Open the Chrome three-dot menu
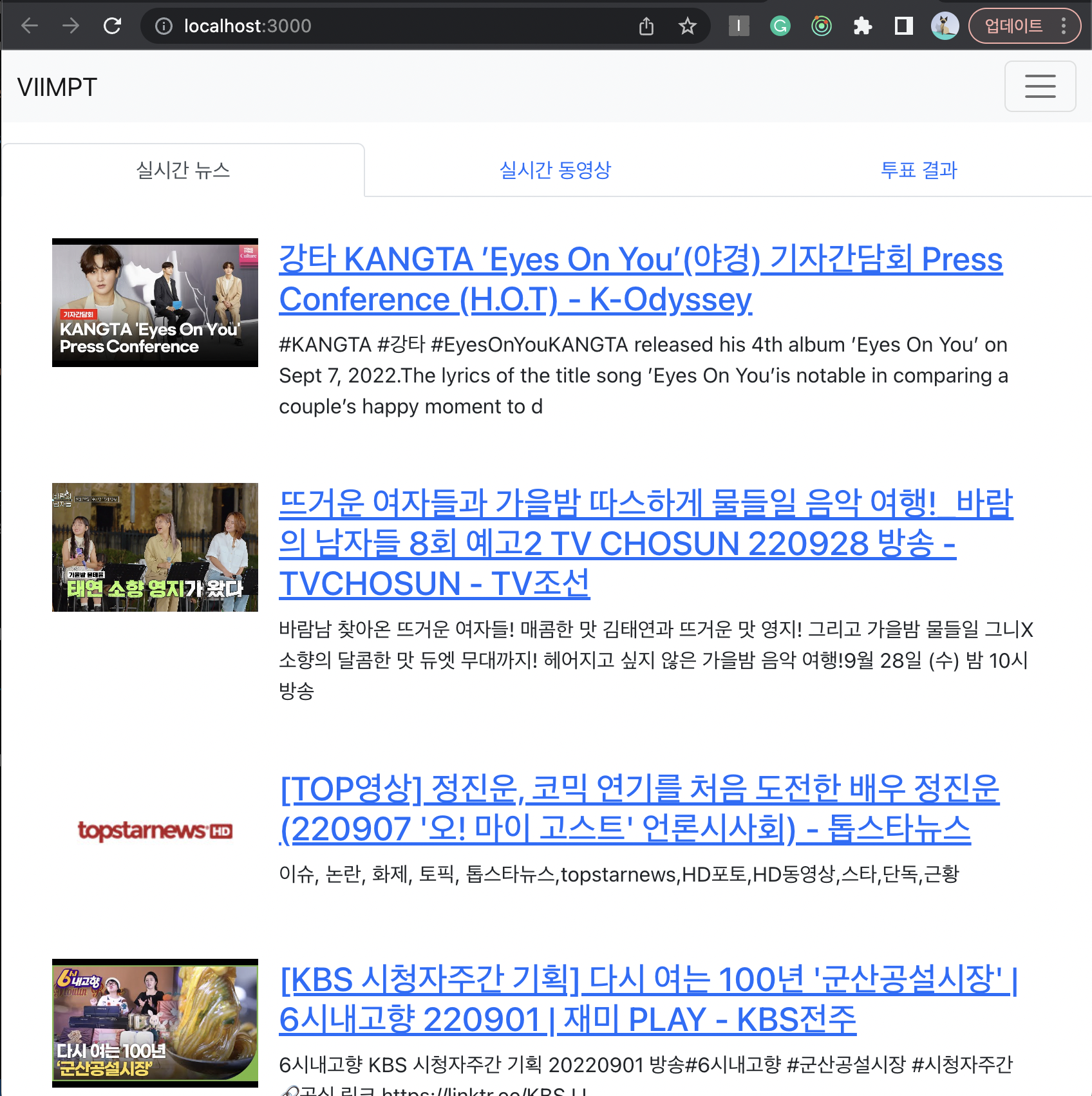Screen dimensions: 1092x1096 click(1064, 26)
